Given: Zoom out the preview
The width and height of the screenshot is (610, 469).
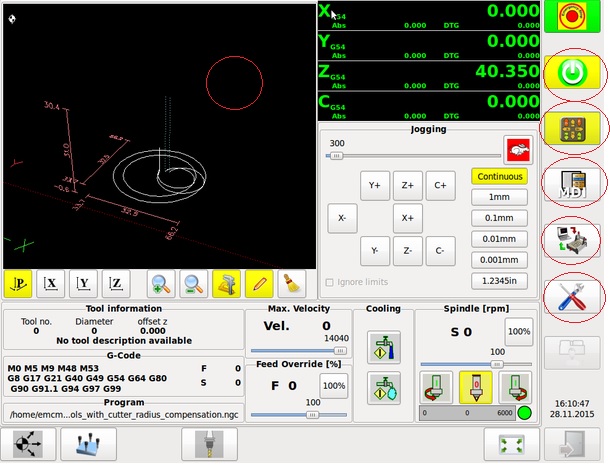Looking at the screenshot, I should [194, 284].
